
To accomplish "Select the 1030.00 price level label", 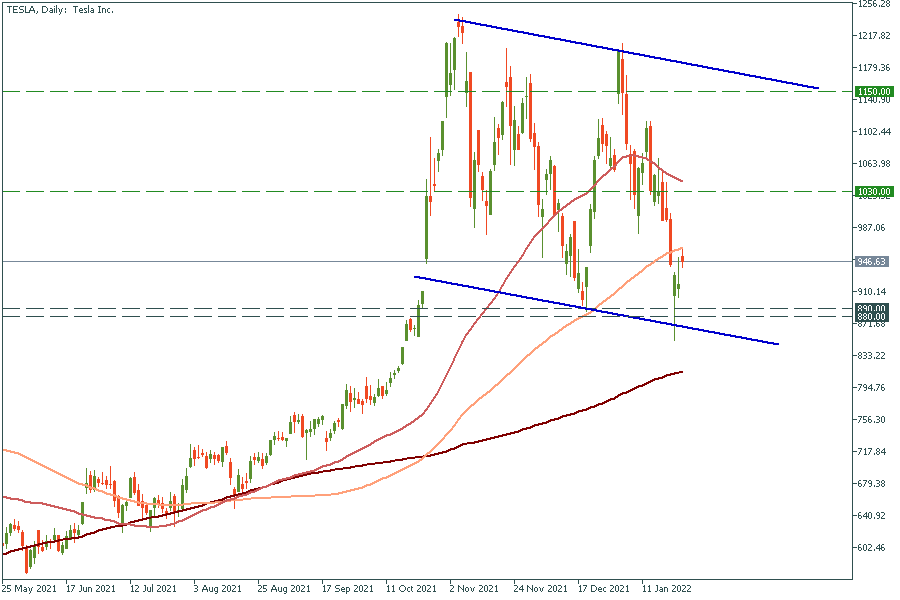I will click(x=873, y=191).
